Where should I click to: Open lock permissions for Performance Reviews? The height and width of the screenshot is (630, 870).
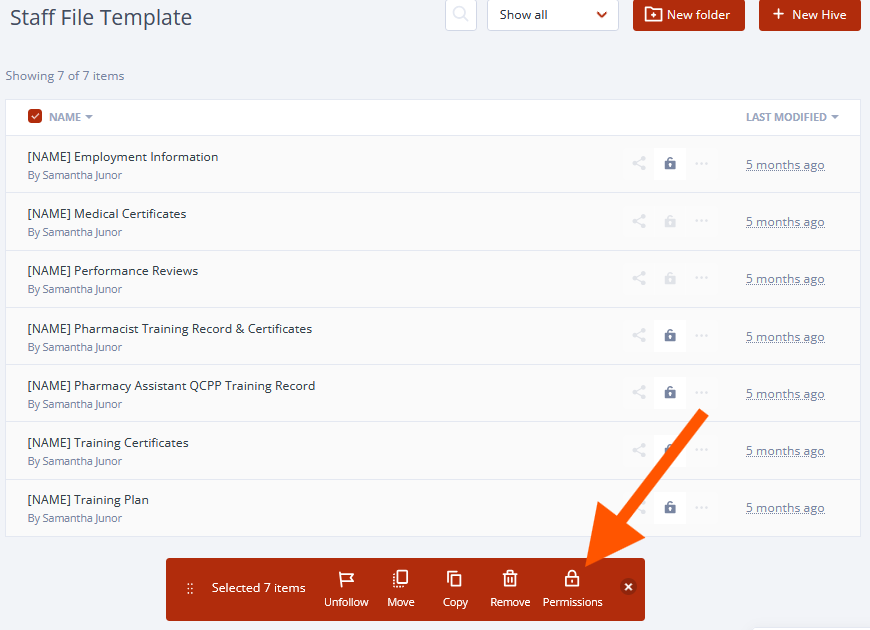click(670, 278)
